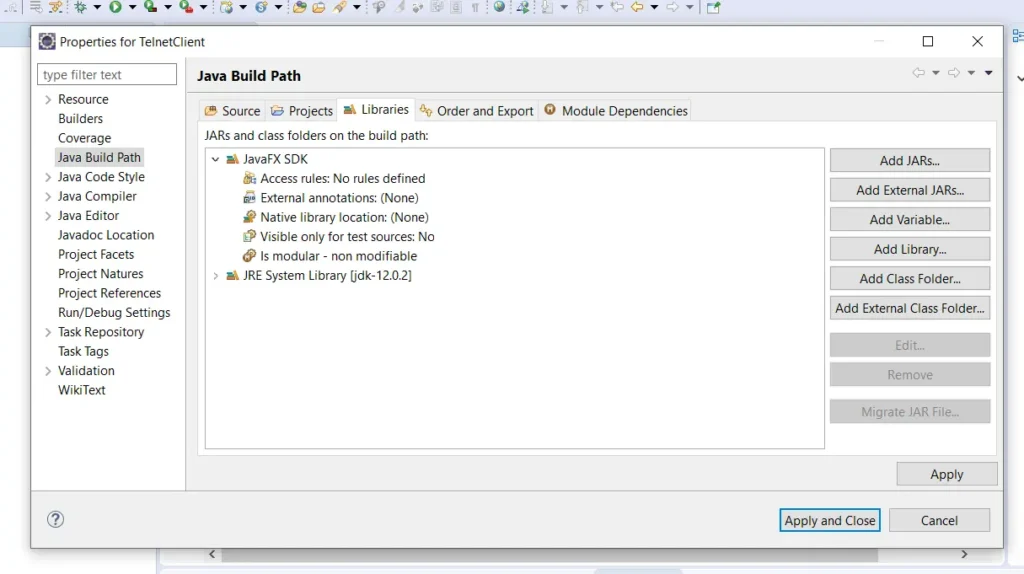
Task: Click the Apply and Close button
Action: [830, 520]
